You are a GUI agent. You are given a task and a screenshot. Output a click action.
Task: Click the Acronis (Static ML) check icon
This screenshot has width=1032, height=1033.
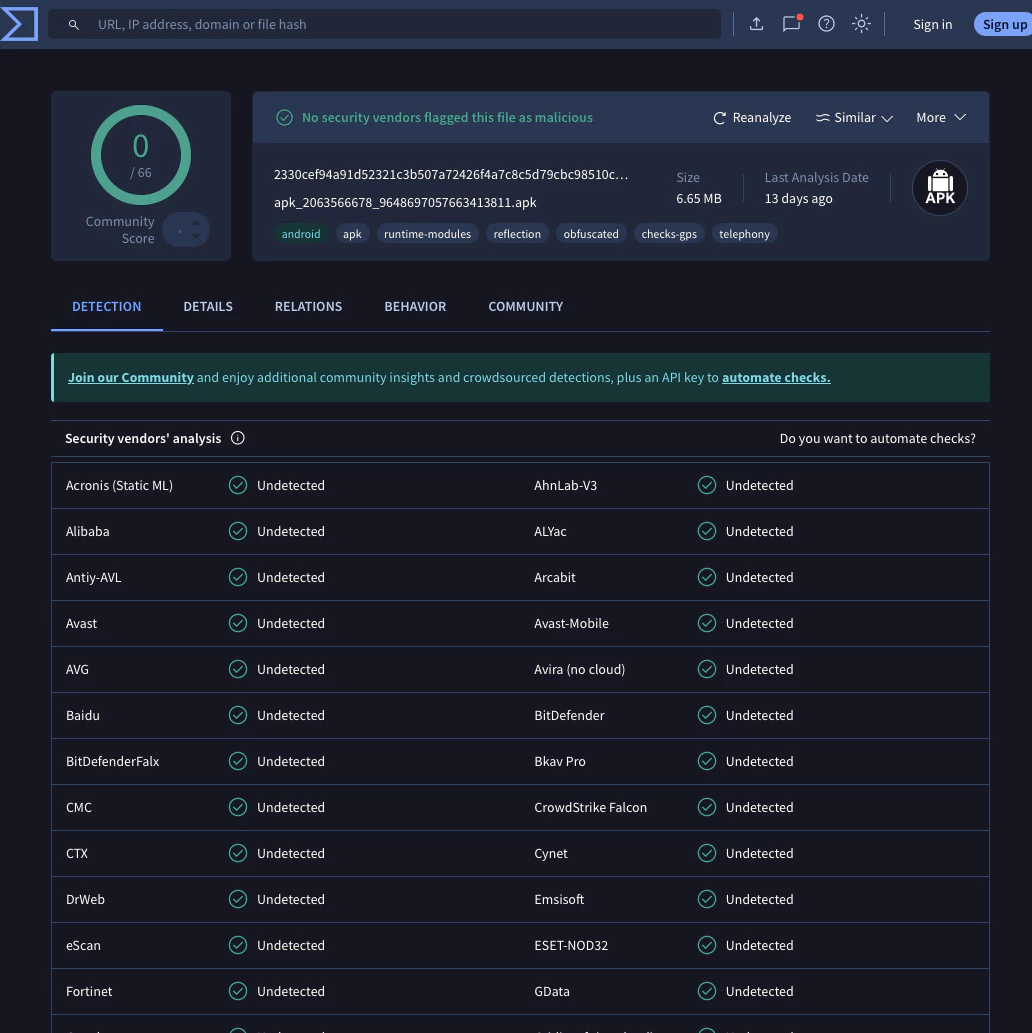pyautogui.click(x=238, y=486)
